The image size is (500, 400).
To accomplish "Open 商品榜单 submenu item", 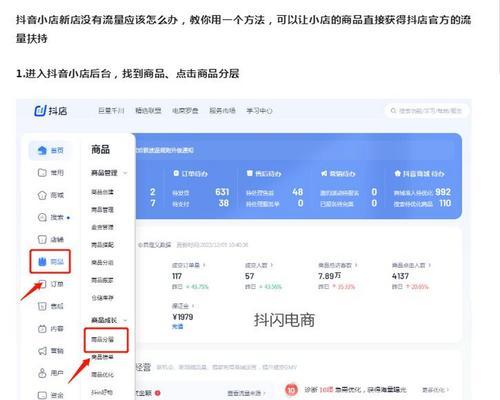I will click(102, 357).
